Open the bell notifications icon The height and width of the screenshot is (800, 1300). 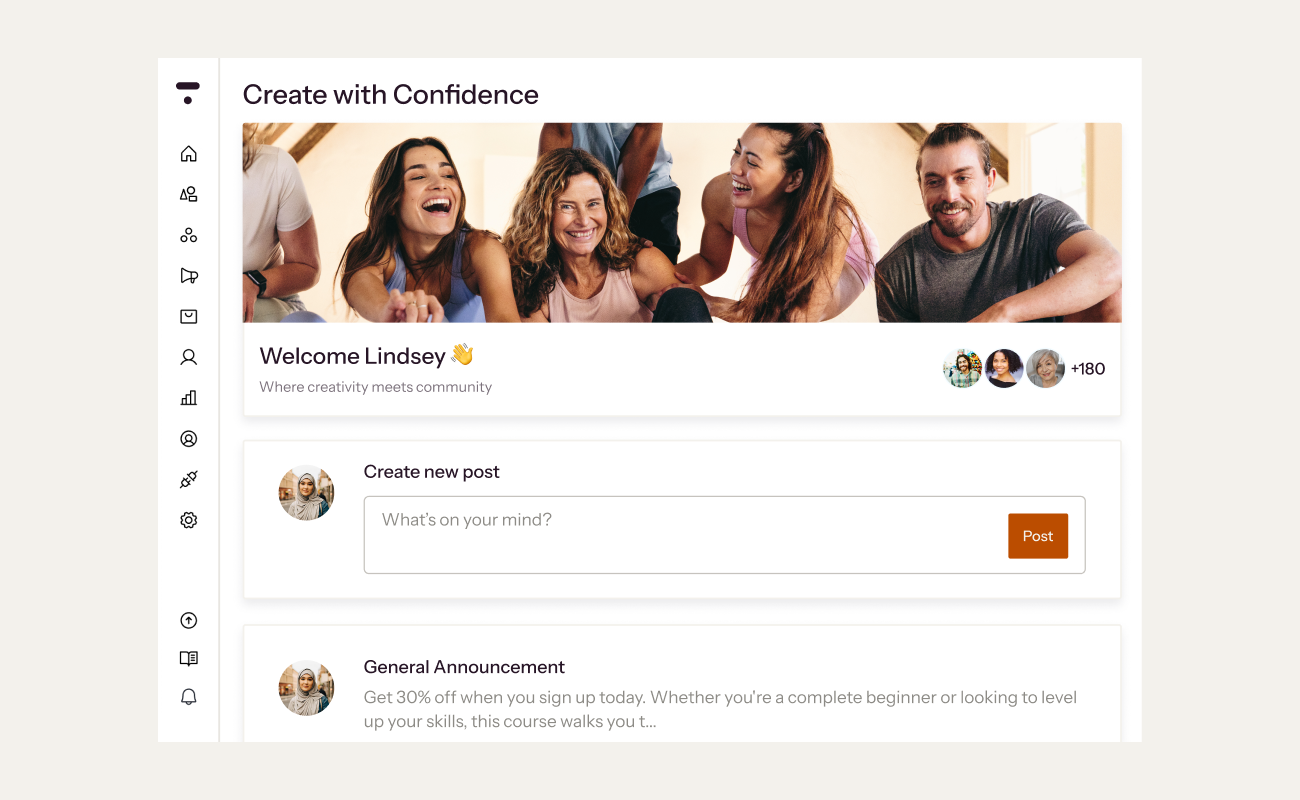pyautogui.click(x=188, y=697)
